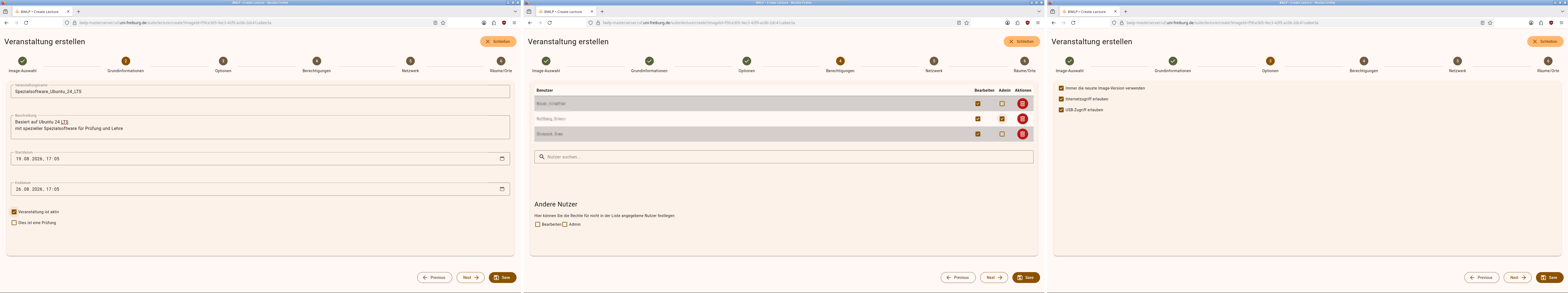Open the hamburger menu in right window
Image resolution: width=1568 pixels, height=293 pixels.
[1561, 23]
